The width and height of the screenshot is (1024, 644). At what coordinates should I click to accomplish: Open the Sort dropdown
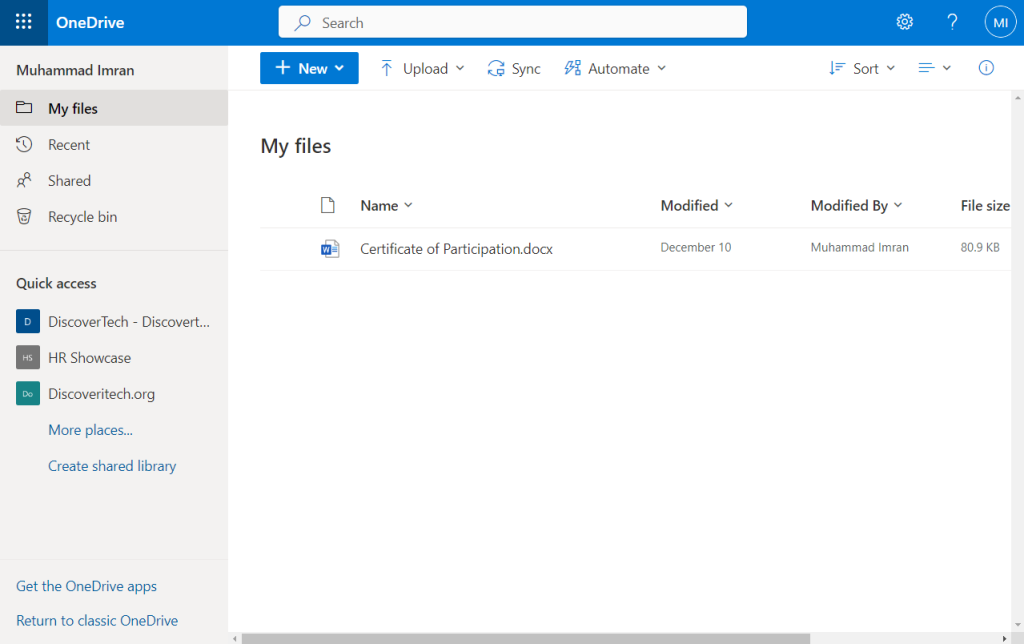point(861,68)
